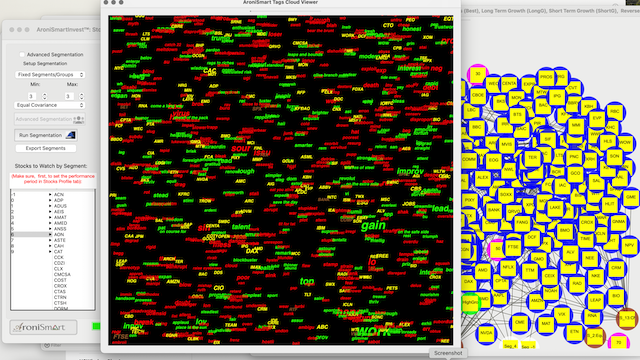Click the AroniSmart logo button

coord(43,327)
